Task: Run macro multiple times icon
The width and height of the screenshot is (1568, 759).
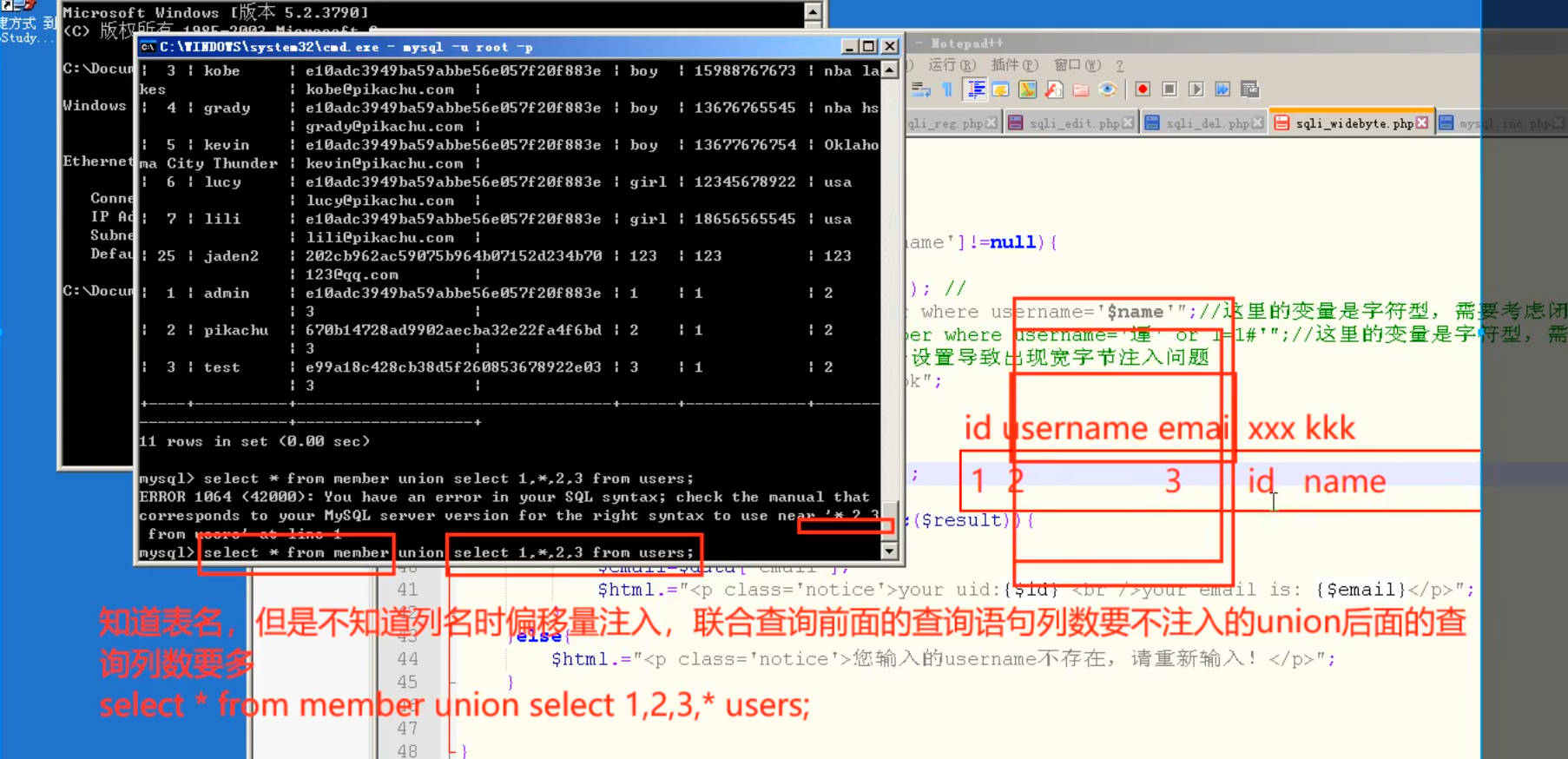Action: pos(1222,89)
